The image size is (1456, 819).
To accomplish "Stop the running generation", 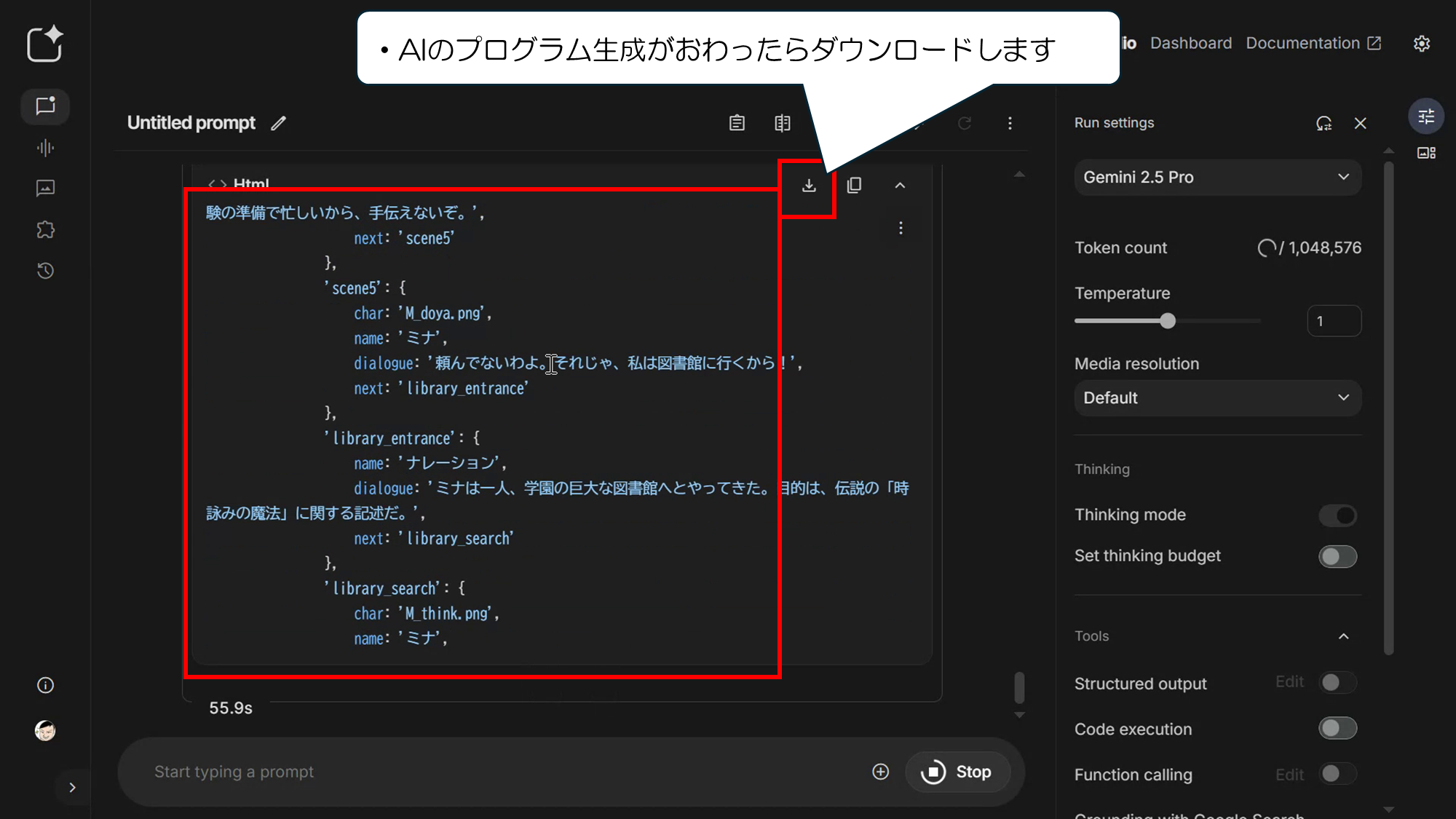I will tap(957, 772).
